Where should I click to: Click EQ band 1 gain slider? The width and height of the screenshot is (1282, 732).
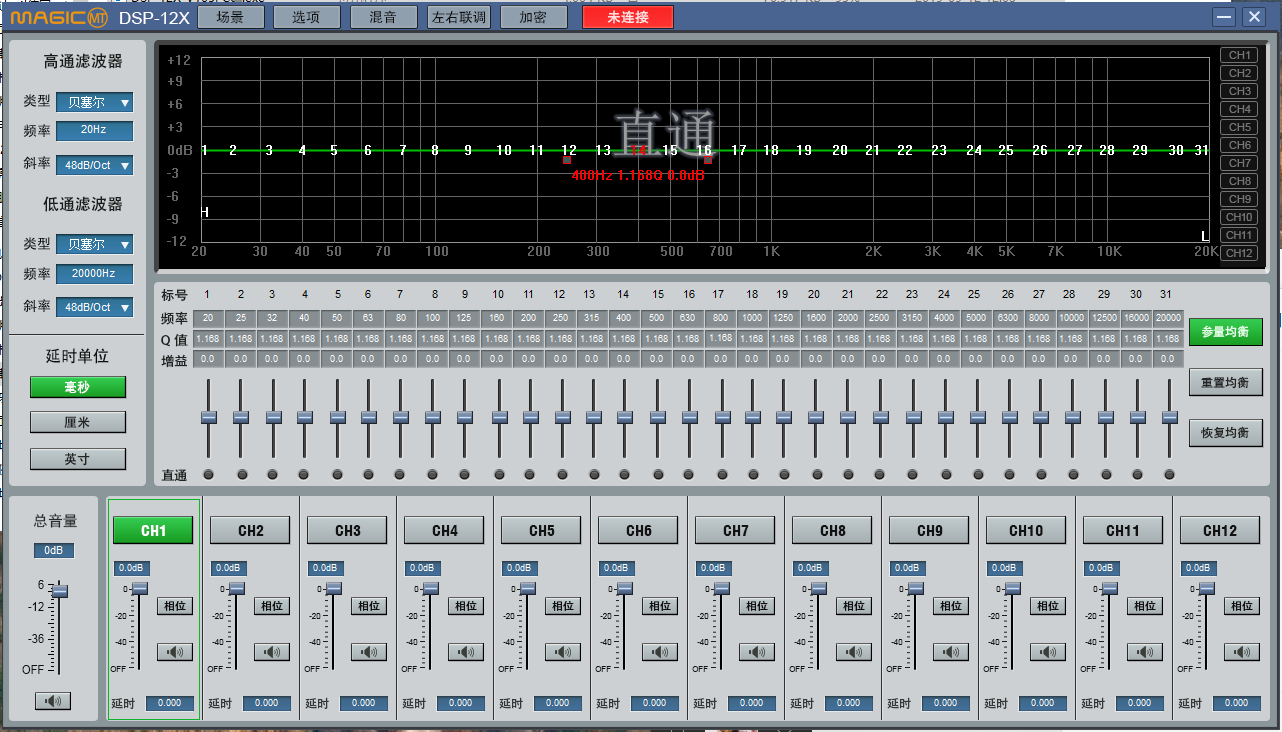pyautogui.click(x=209, y=417)
